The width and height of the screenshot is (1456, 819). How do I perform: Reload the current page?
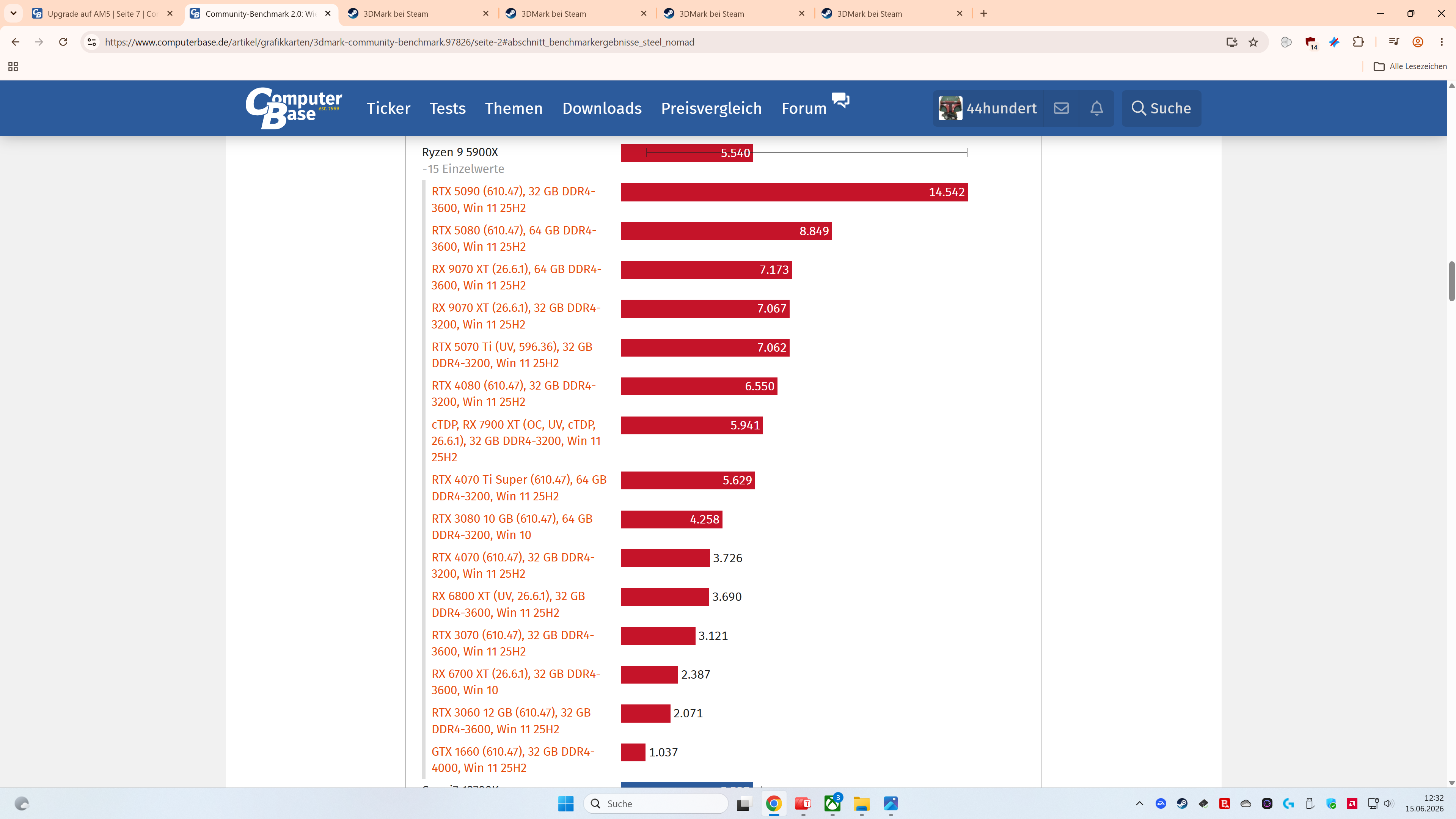click(x=63, y=42)
